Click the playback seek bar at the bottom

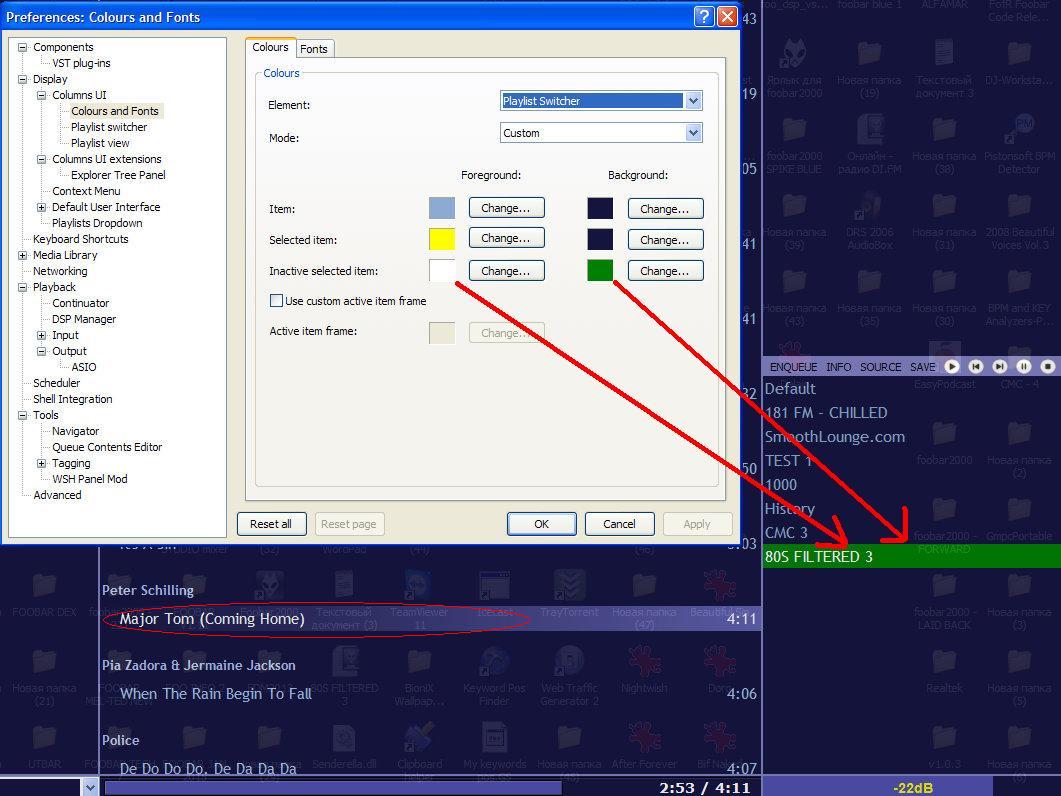click(x=333, y=788)
